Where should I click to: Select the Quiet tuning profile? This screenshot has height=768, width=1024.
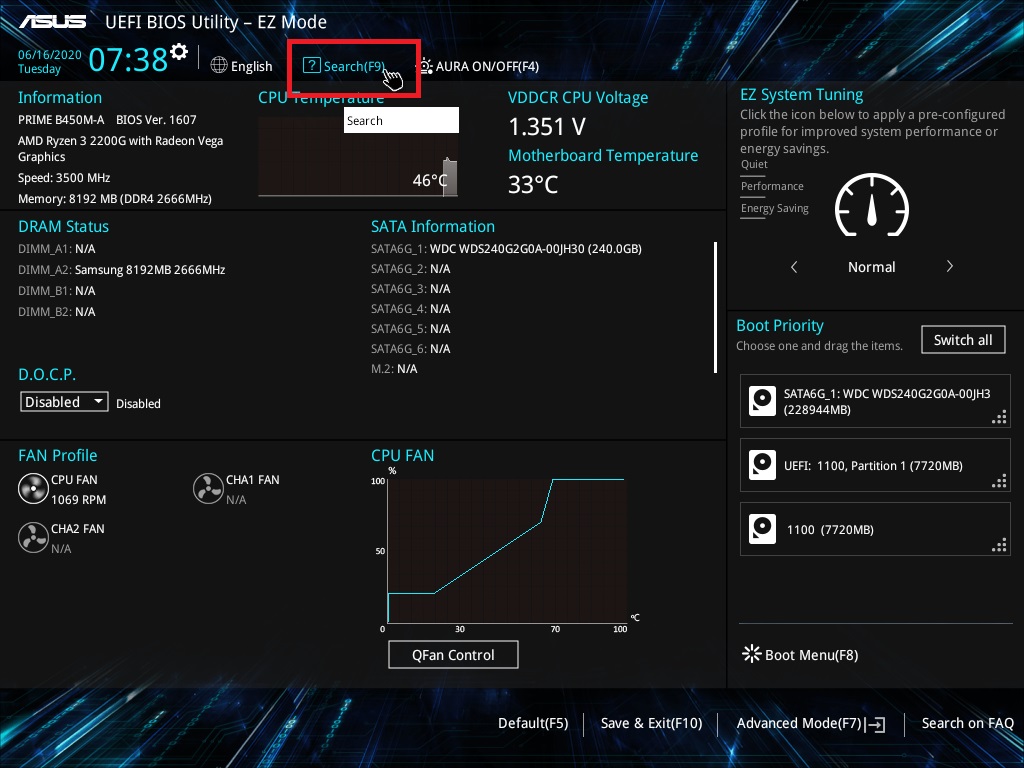click(x=754, y=165)
